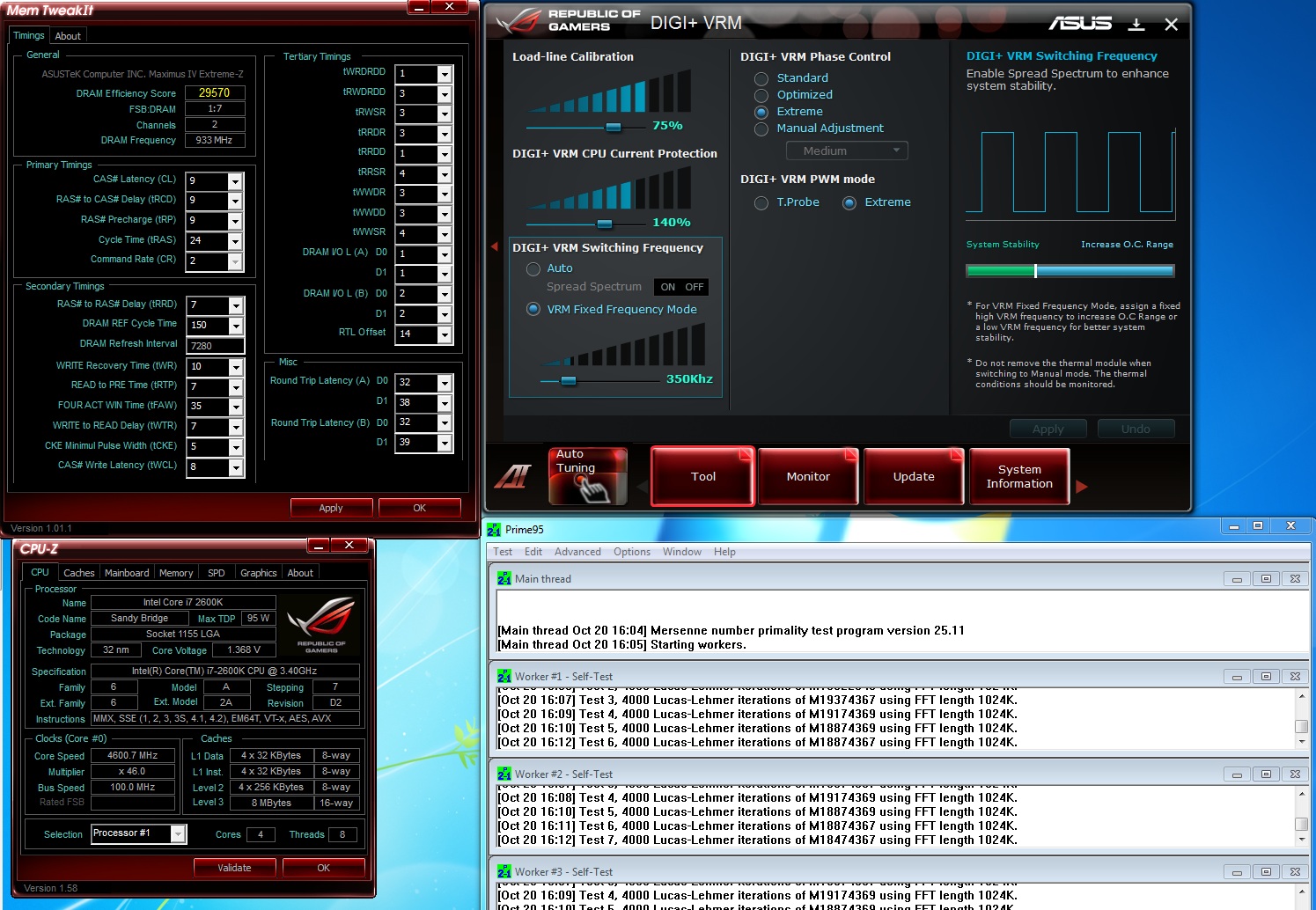Close the Main thread child window
The image size is (1316, 910).
[x=1295, y=579]
